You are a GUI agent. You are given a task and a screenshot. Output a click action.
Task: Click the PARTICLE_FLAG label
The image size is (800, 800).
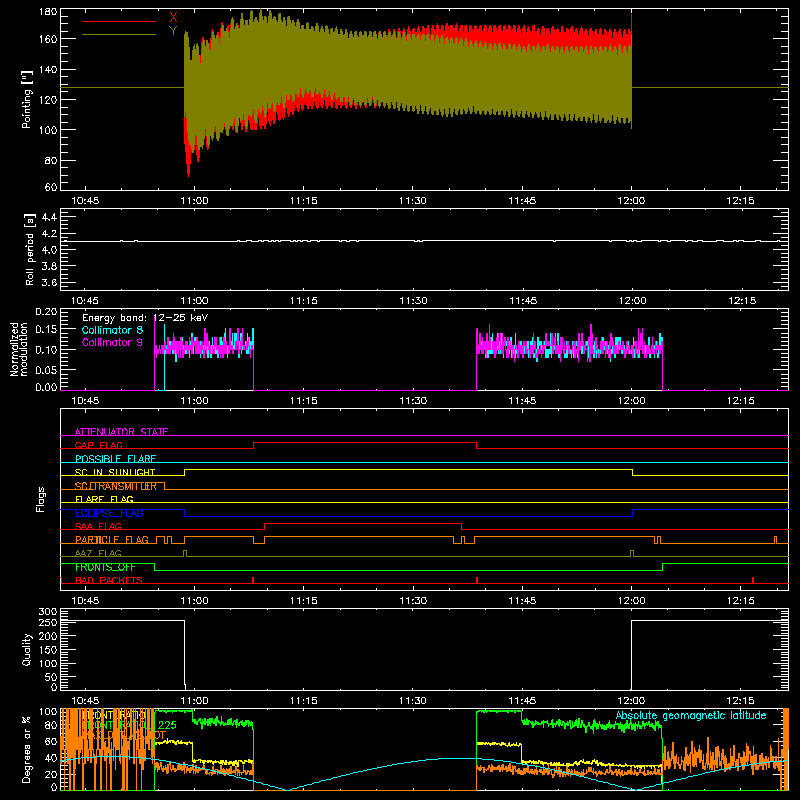coord(112,539)
